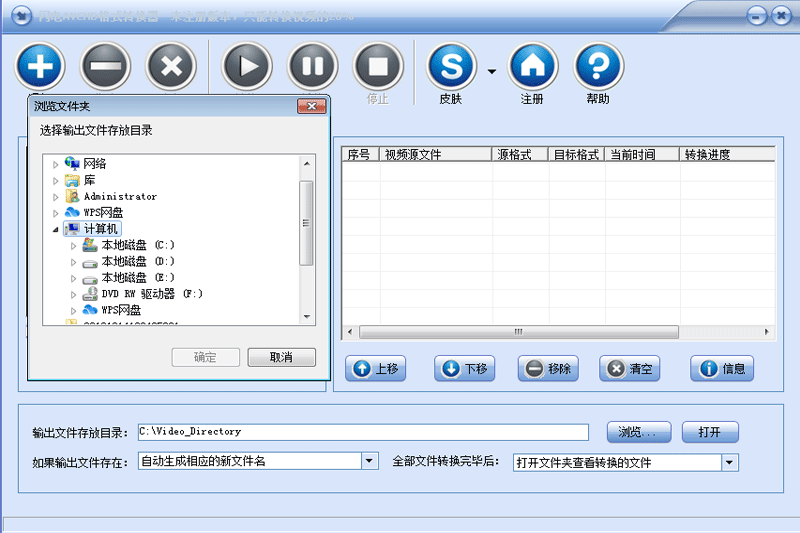
Task: Click the 视频源文件 column header
Action: click(x=435, y=154)
